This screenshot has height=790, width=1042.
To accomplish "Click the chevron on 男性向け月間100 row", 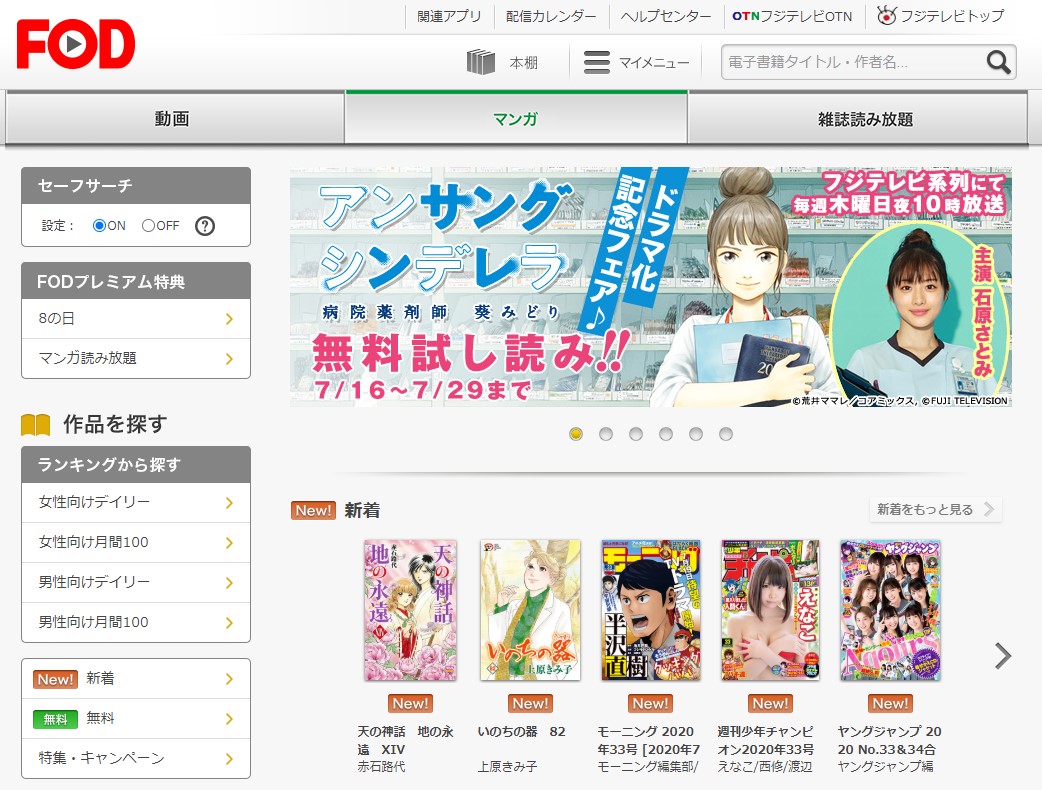I will 229,623.
